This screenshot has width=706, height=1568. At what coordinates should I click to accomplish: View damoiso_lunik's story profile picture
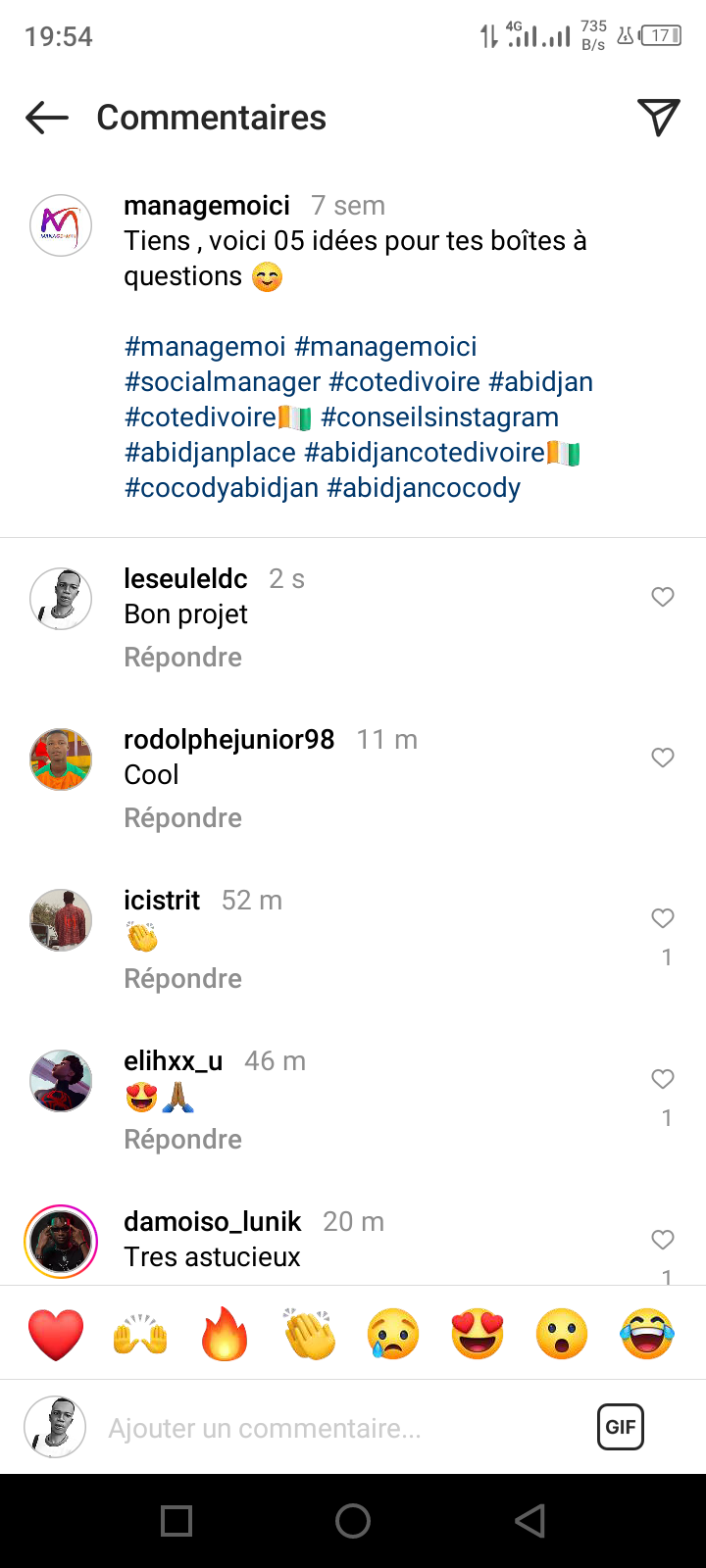click(x=61, y=1241)
